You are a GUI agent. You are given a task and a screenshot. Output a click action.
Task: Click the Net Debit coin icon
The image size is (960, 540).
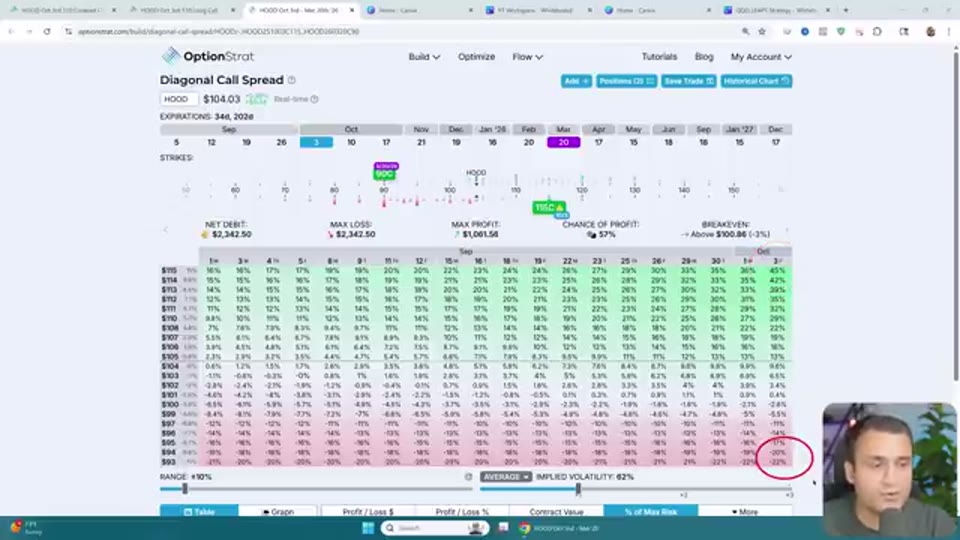[205, 234]
